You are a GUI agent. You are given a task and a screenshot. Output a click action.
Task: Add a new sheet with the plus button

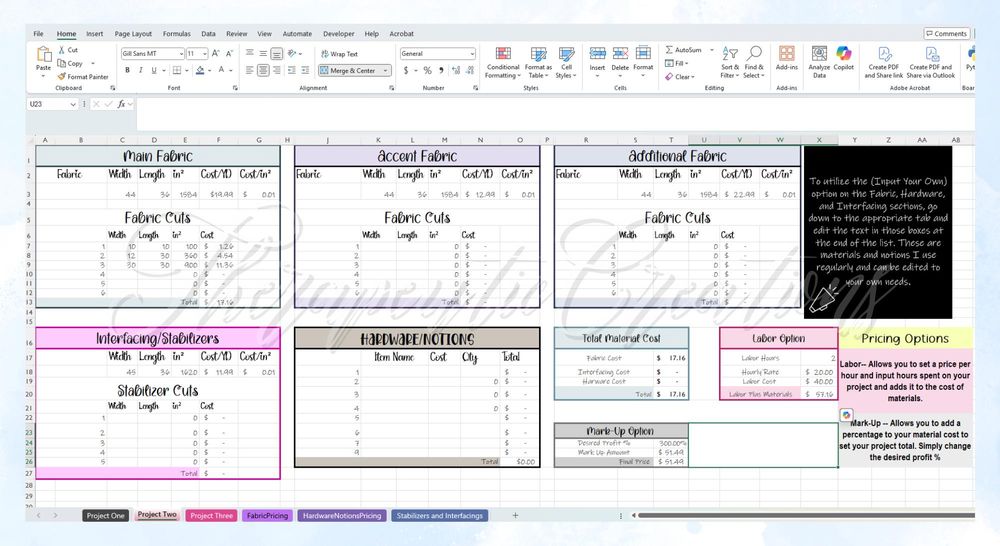coord(515,515)
